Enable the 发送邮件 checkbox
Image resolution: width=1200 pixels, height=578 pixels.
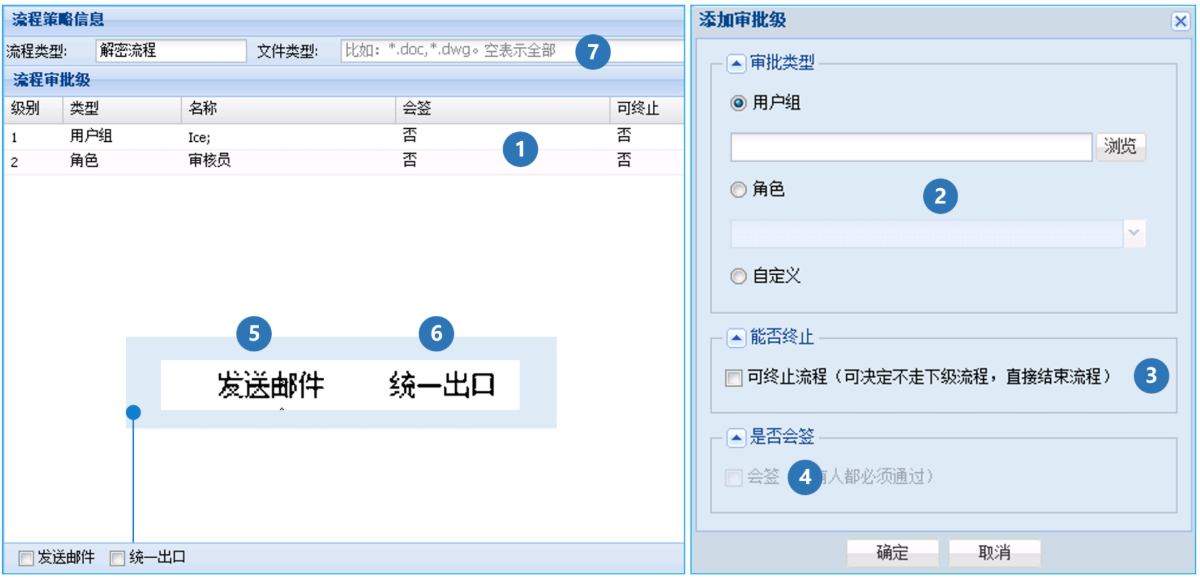(25, 558)
